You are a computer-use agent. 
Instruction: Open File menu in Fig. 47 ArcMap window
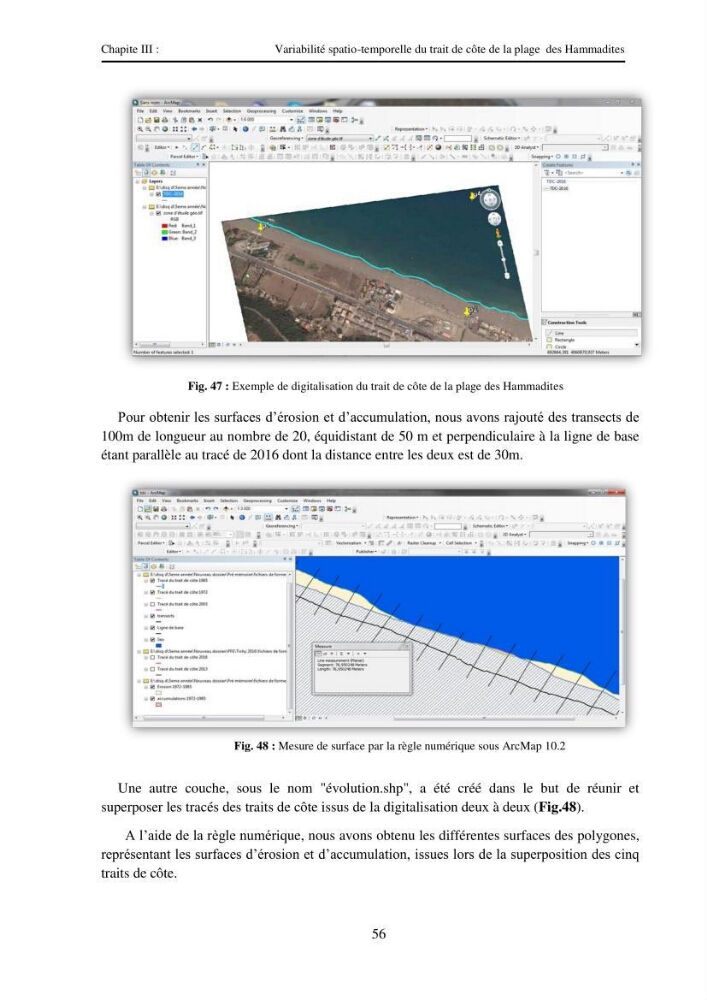point(140,111)
